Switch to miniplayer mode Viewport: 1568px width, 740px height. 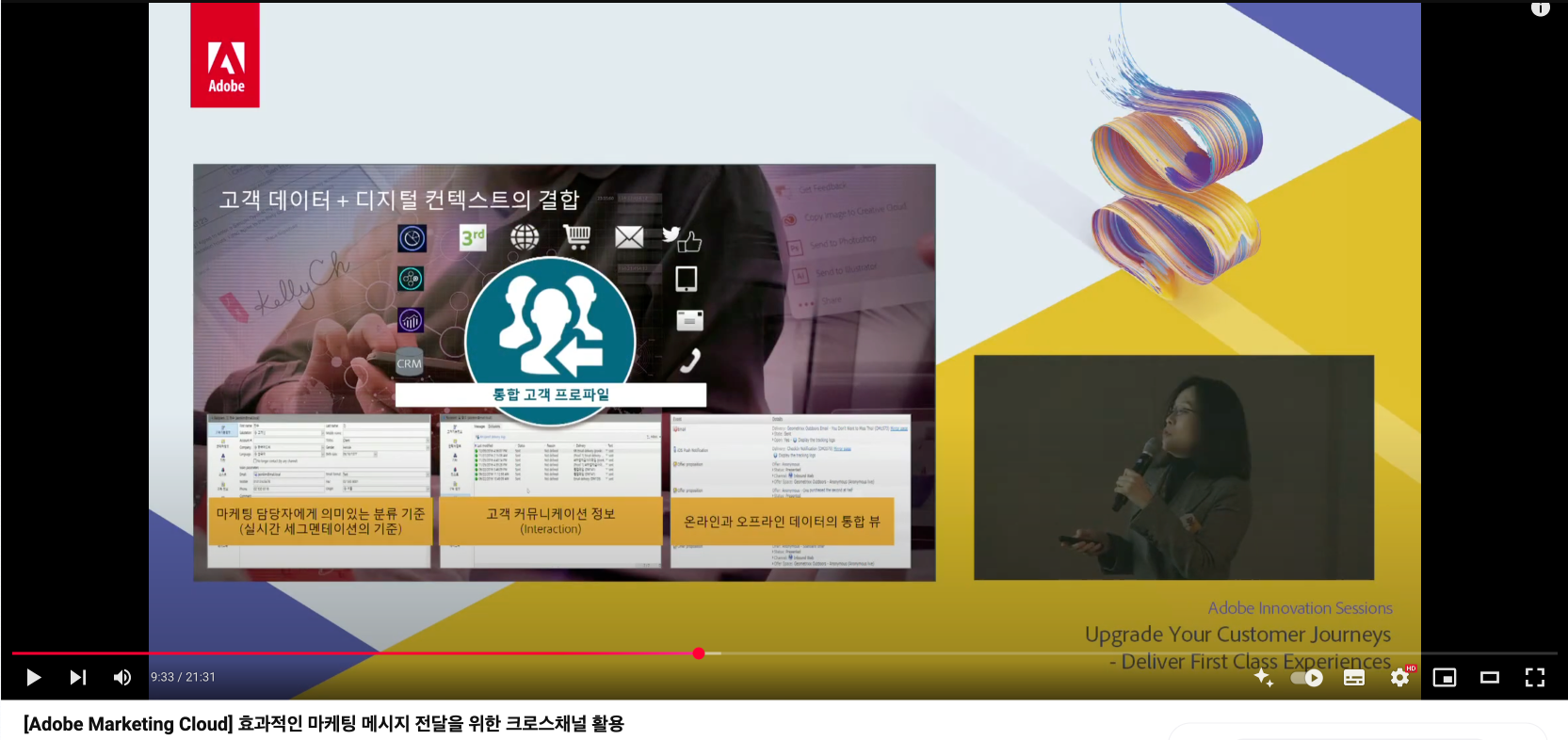tap(1445, 678)
